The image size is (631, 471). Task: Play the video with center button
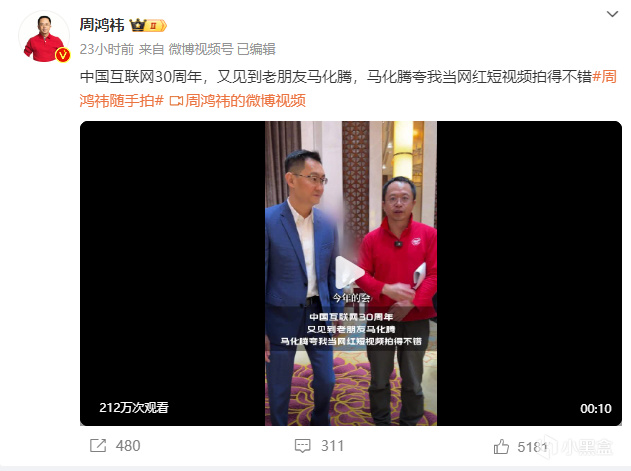[350, 273]
